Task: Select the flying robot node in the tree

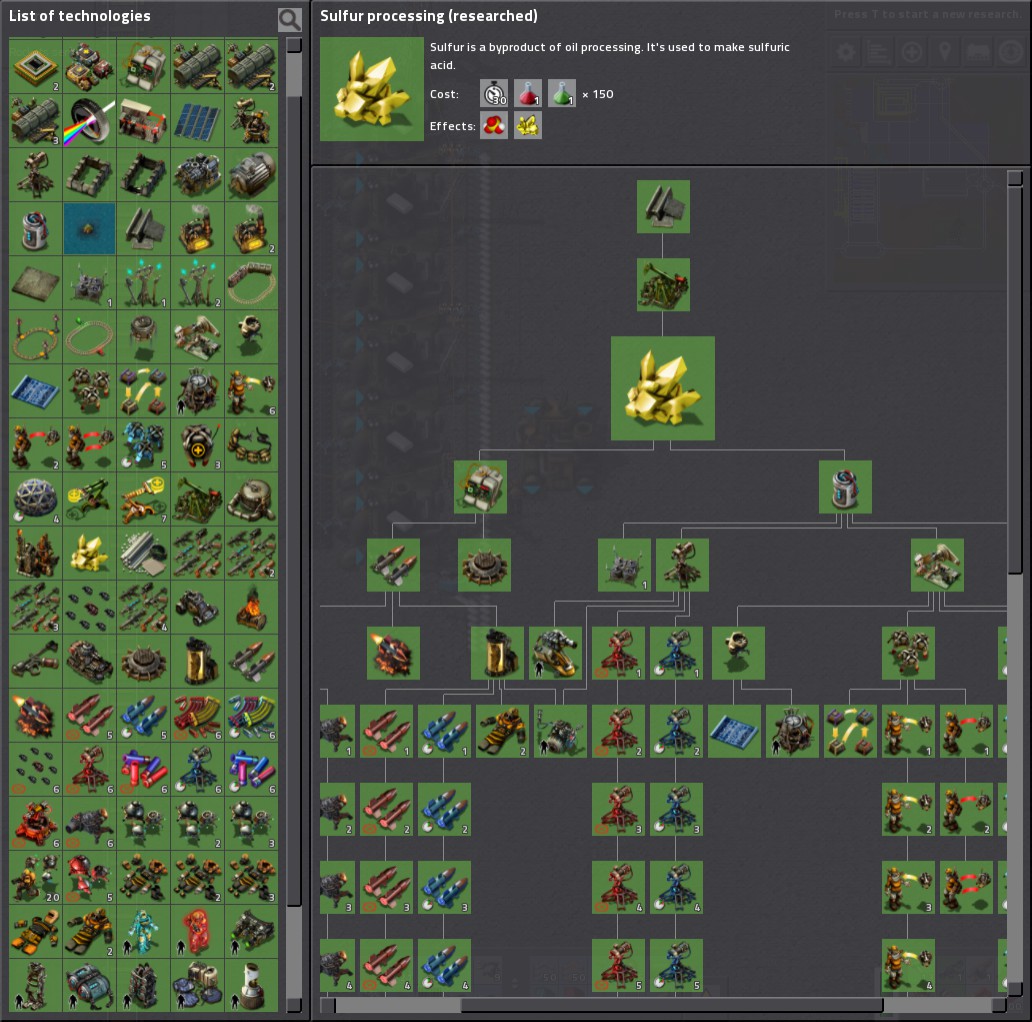Action: [x=738, y=653]
